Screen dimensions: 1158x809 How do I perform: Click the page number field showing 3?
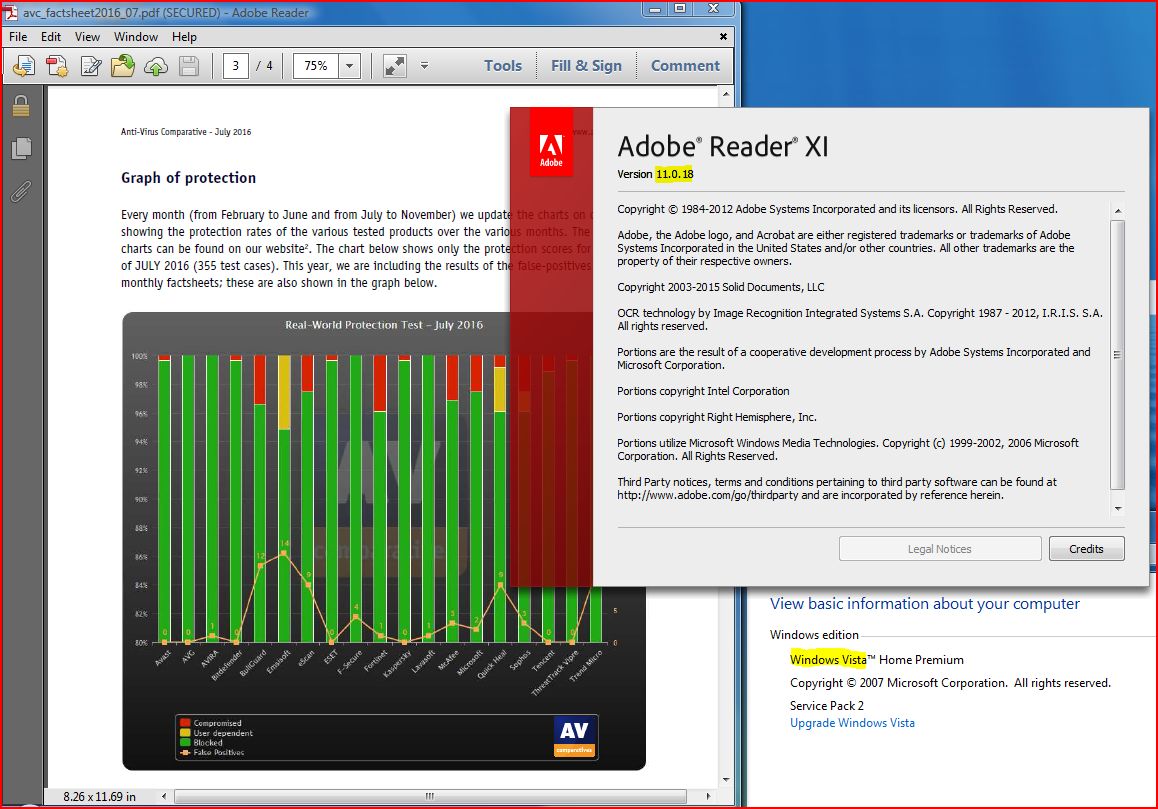pyautogui.click(x=236, y=66)
